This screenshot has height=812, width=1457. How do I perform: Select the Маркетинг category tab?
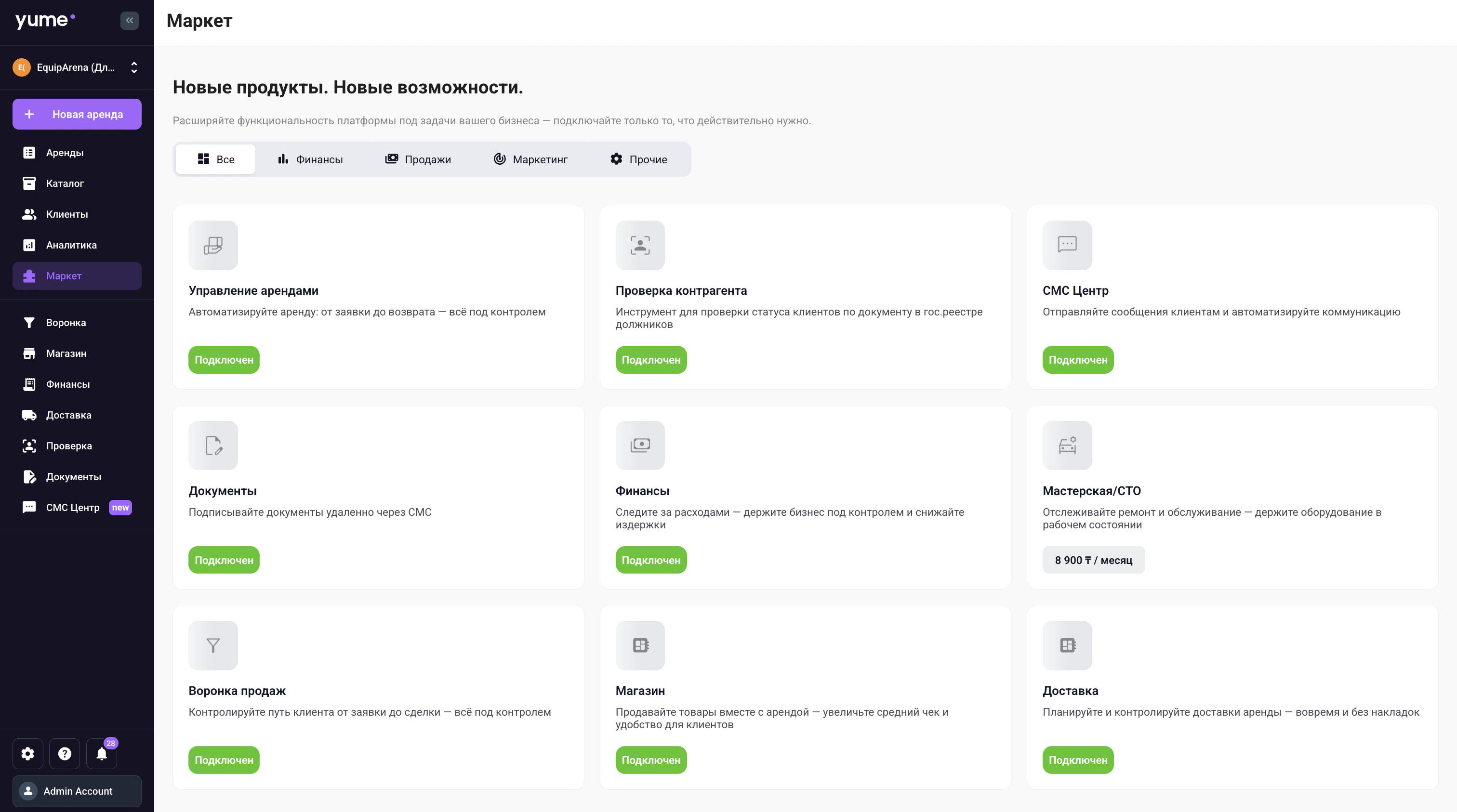pos(530,159)
